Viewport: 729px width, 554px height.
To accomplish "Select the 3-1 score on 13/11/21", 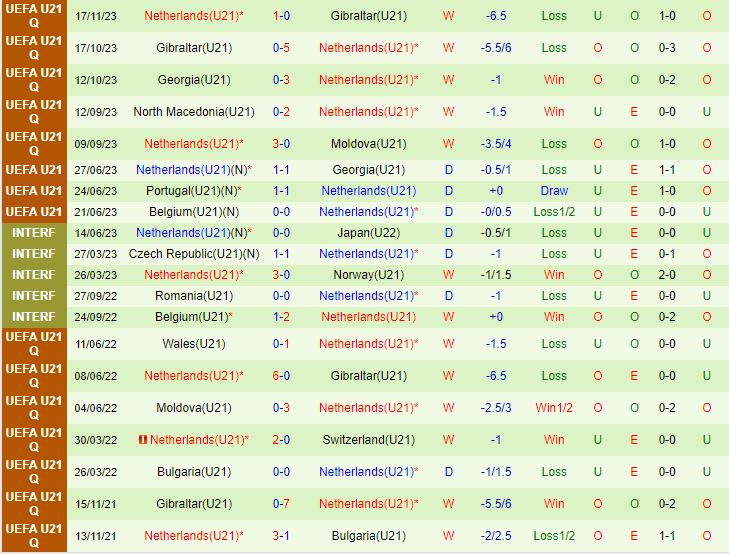I will 281,536.
